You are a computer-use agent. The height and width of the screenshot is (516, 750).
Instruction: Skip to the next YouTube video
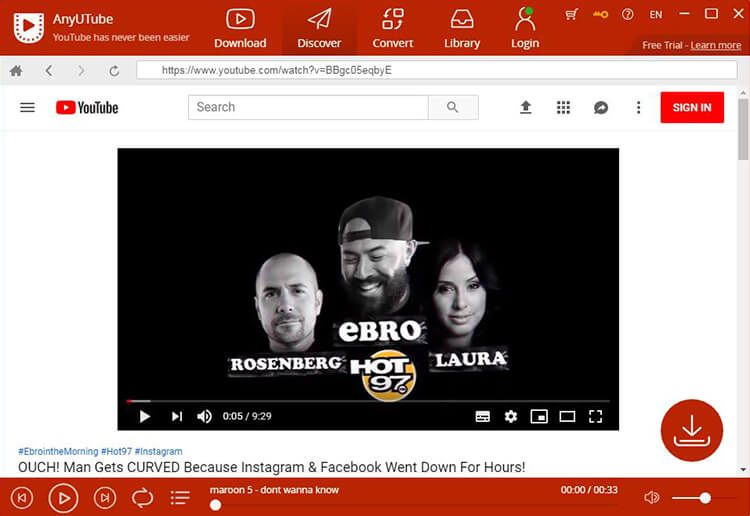tap(176, 416)
